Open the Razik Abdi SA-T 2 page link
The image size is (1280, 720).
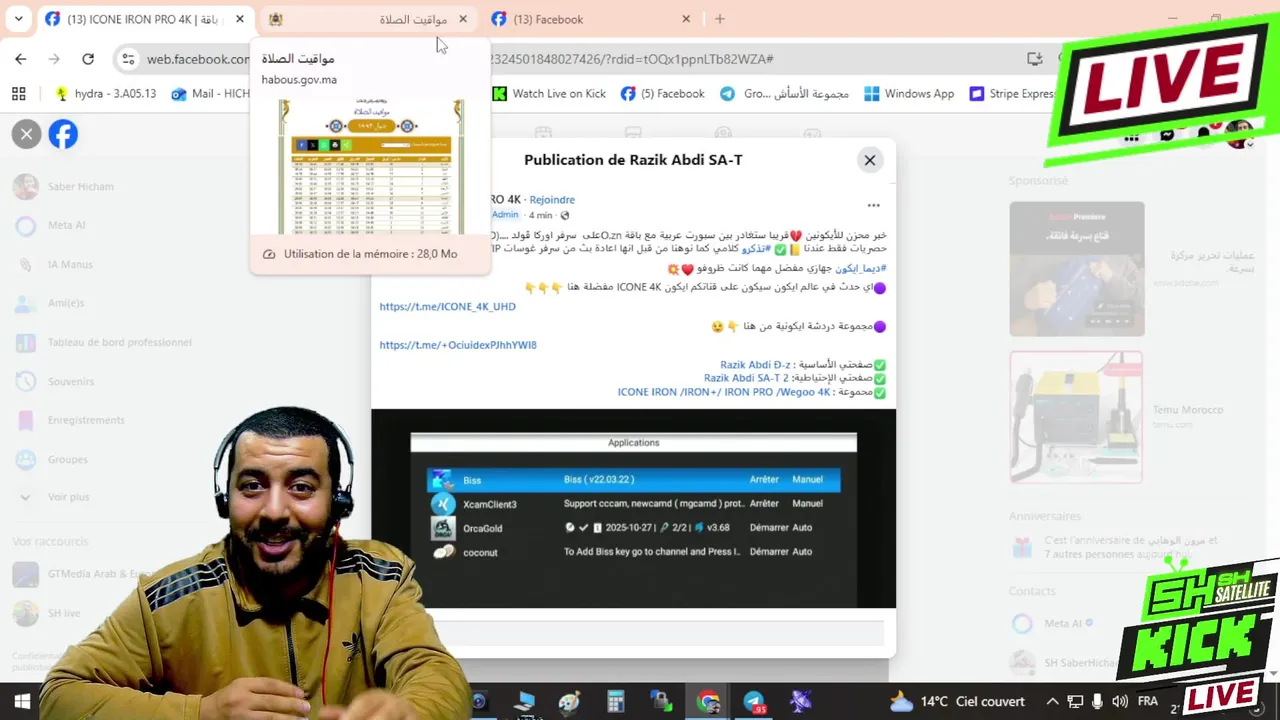[746, 378]
